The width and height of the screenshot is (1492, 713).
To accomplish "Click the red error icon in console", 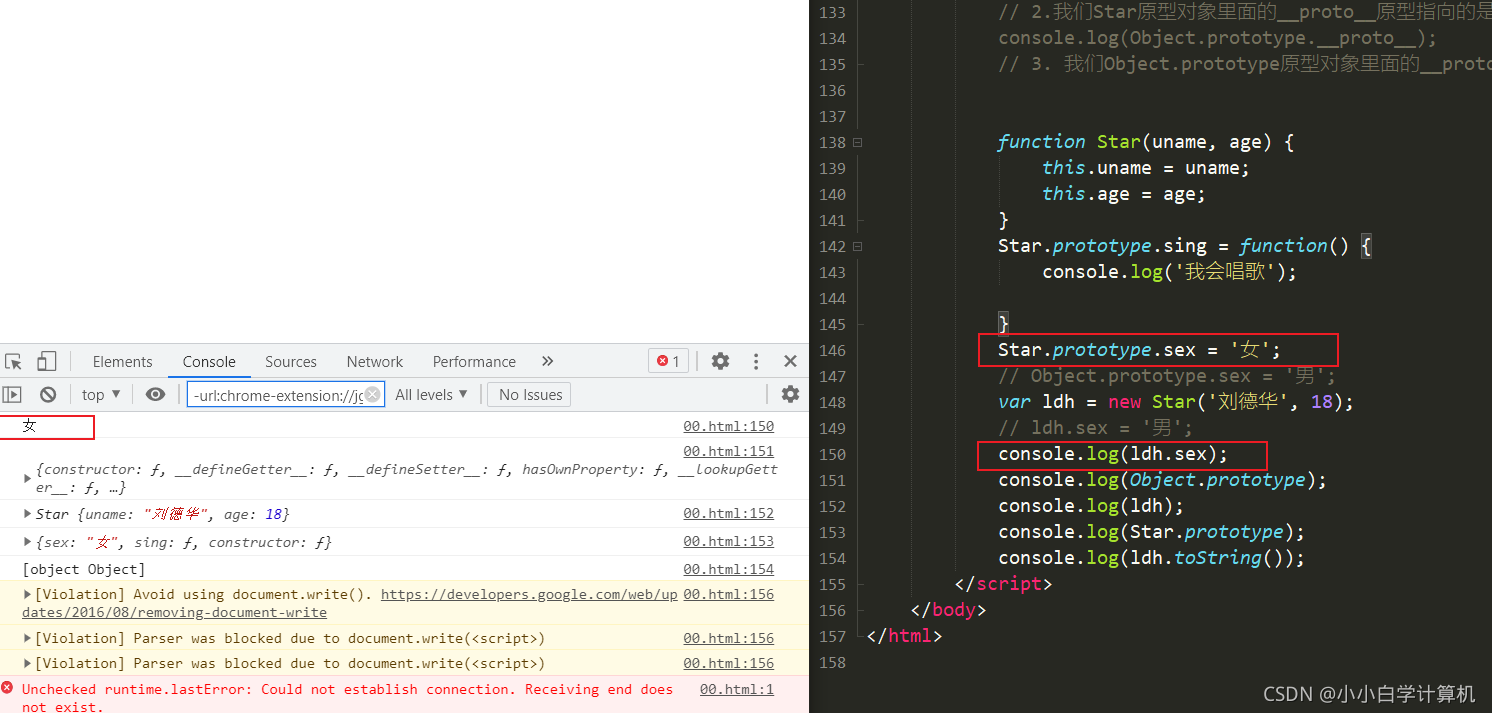I will point(8,688).
